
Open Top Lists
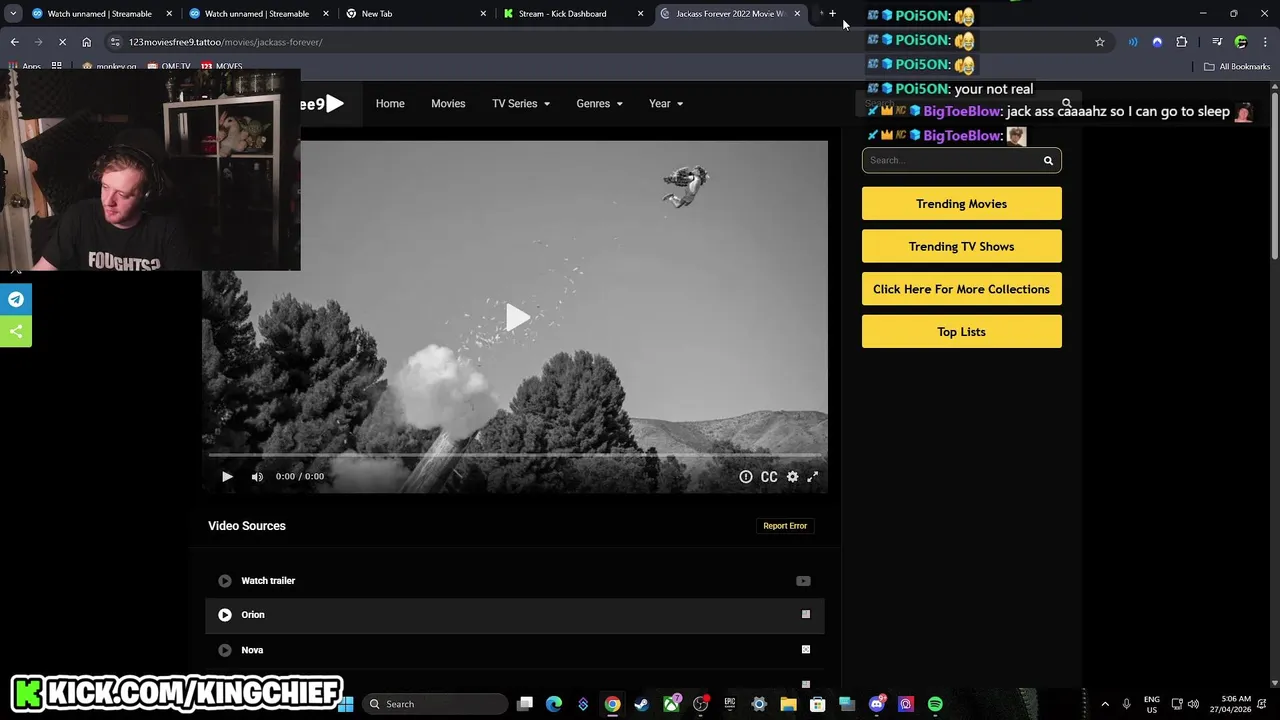961,332
